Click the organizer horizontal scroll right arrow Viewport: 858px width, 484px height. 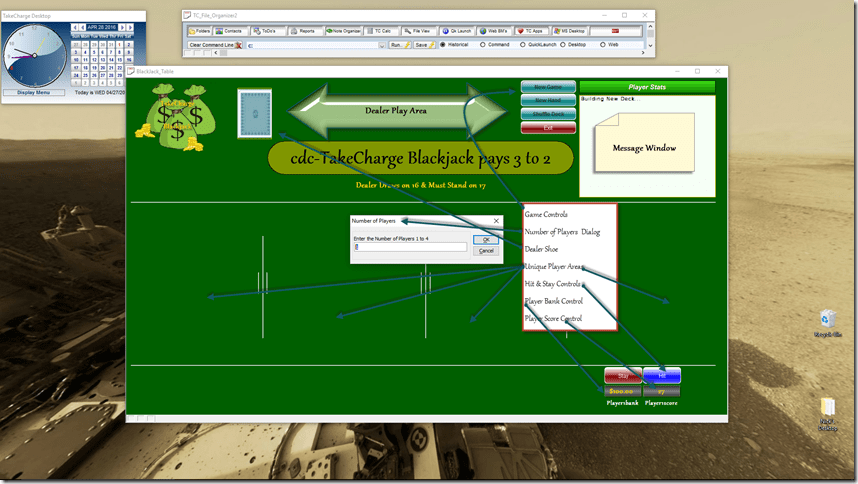tap(643, 53)
